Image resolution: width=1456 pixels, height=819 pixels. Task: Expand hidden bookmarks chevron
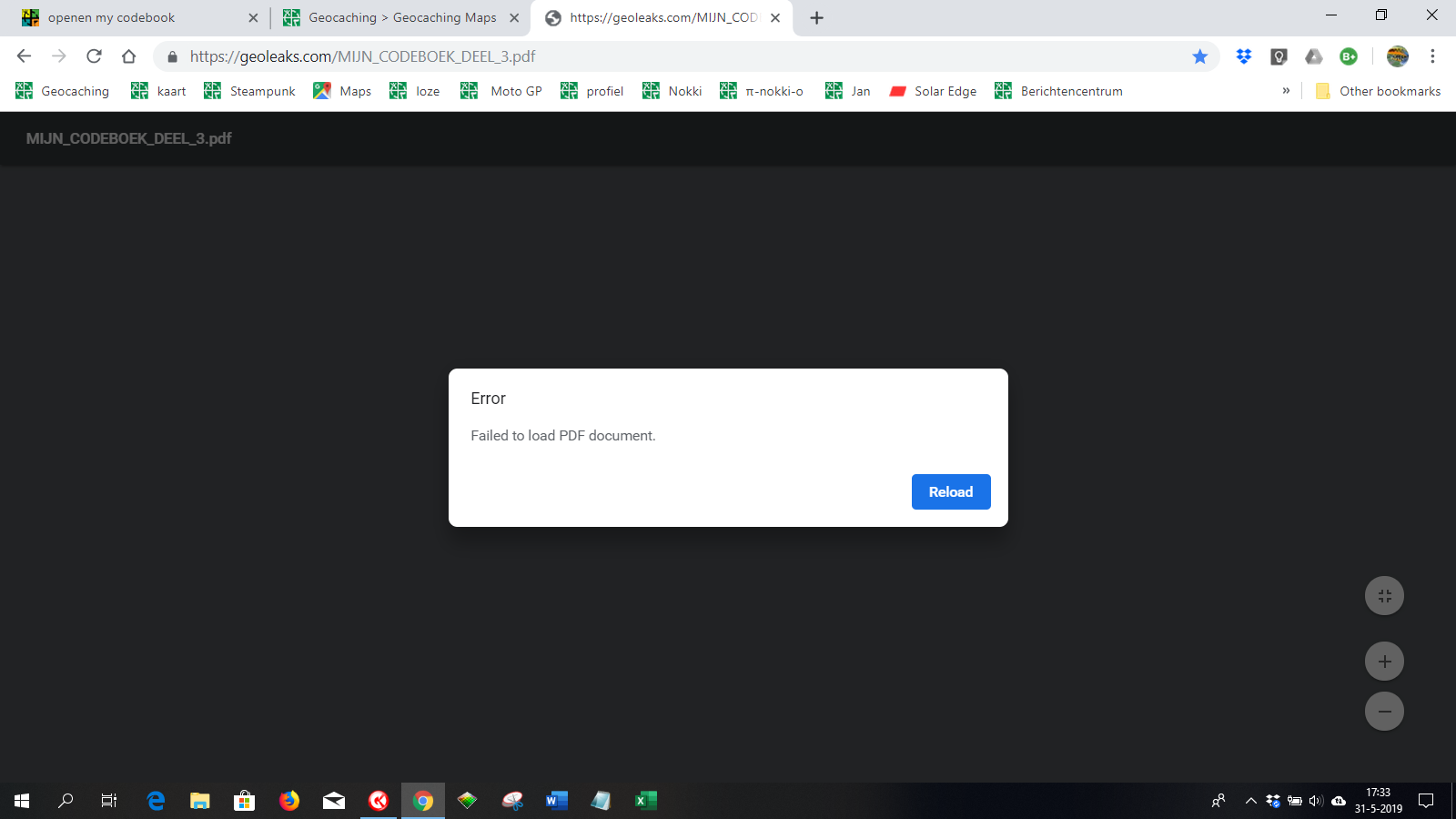click(x=1286, y=91)
